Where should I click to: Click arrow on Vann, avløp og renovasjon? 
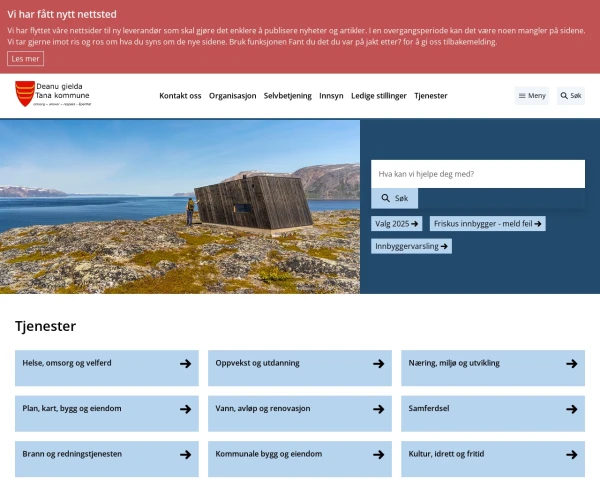point(378,409)
